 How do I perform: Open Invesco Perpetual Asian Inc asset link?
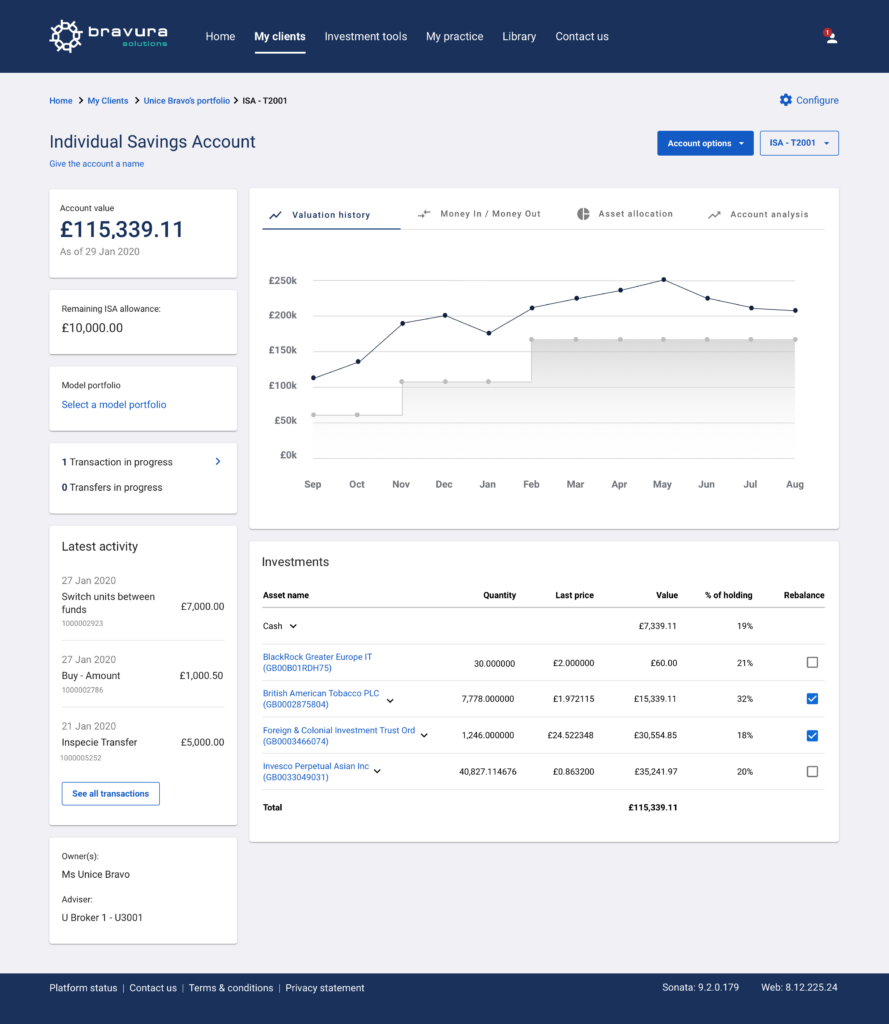point(315,771)
